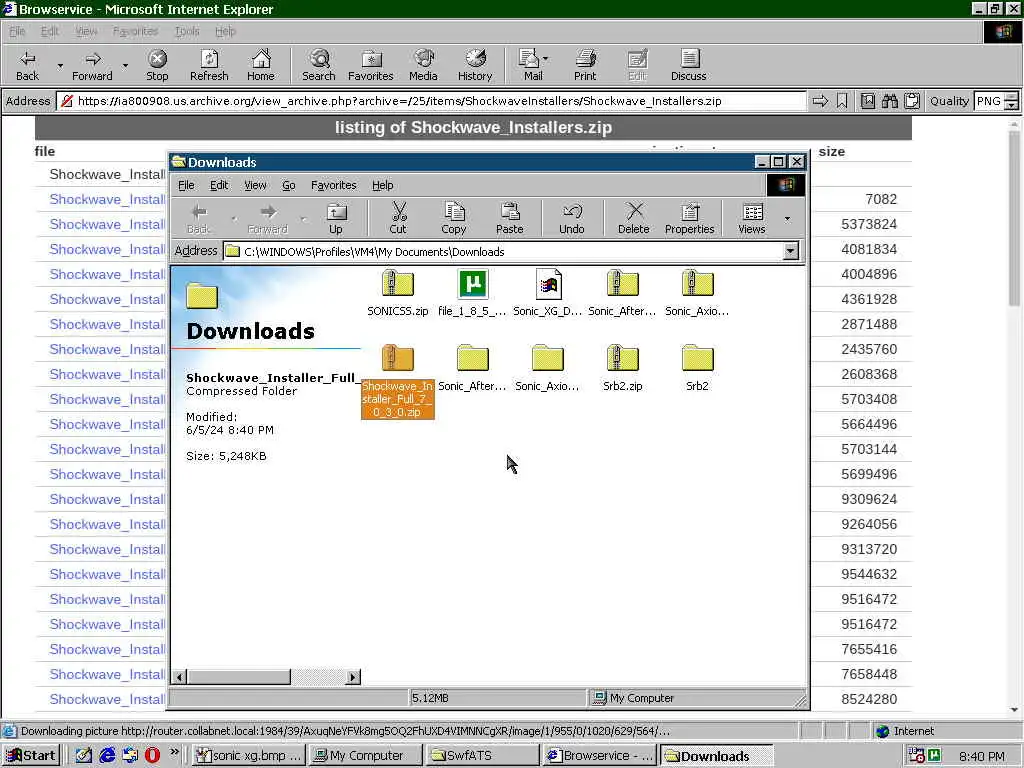
Task: Click the Back button in Internet Explorer toolbar
Action: click(27, 65)
